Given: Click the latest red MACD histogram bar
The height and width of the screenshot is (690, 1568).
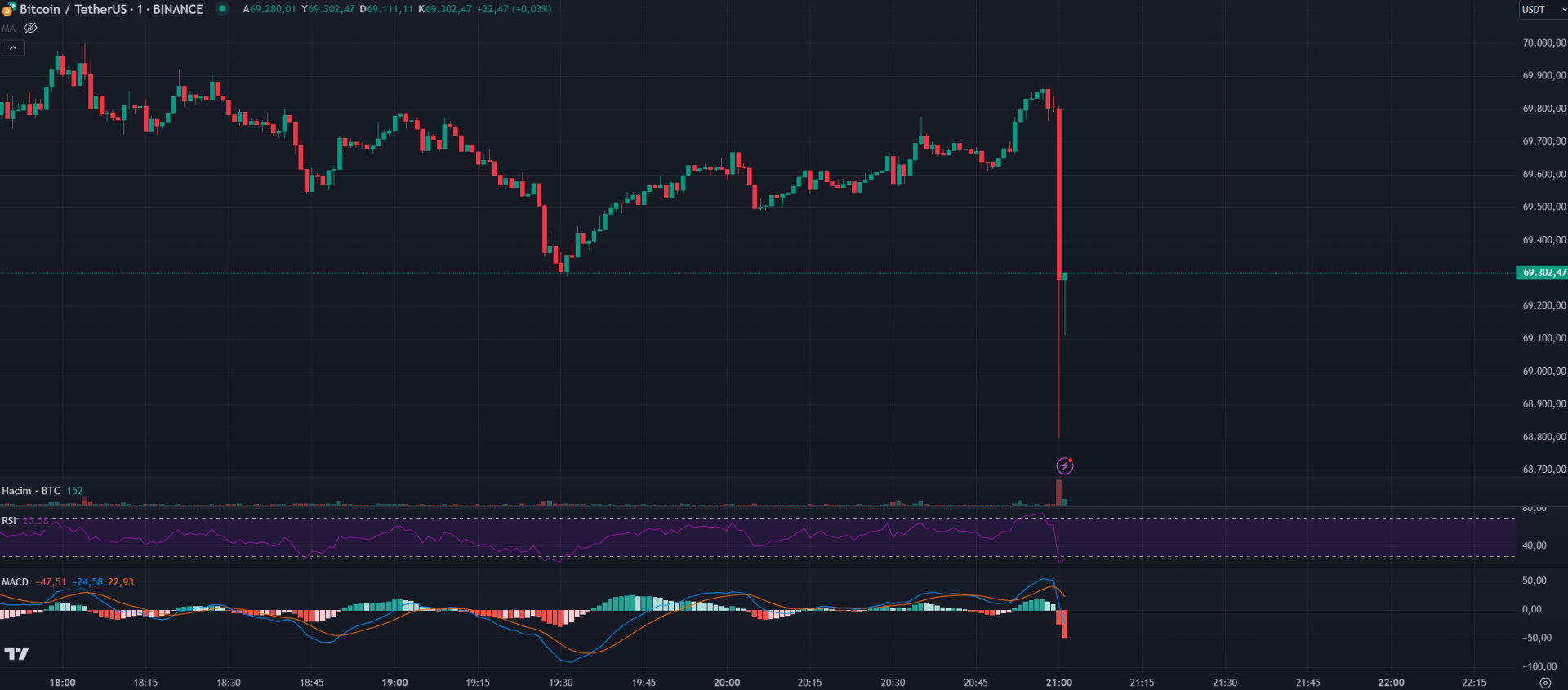Looking at the screenshot, I should (1065, 624).
